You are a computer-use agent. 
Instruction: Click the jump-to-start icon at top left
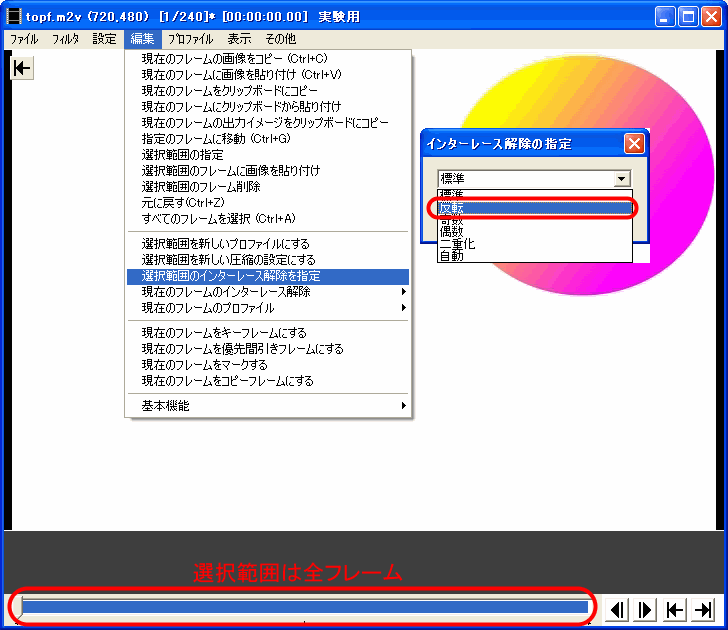[x=22, y=68]
